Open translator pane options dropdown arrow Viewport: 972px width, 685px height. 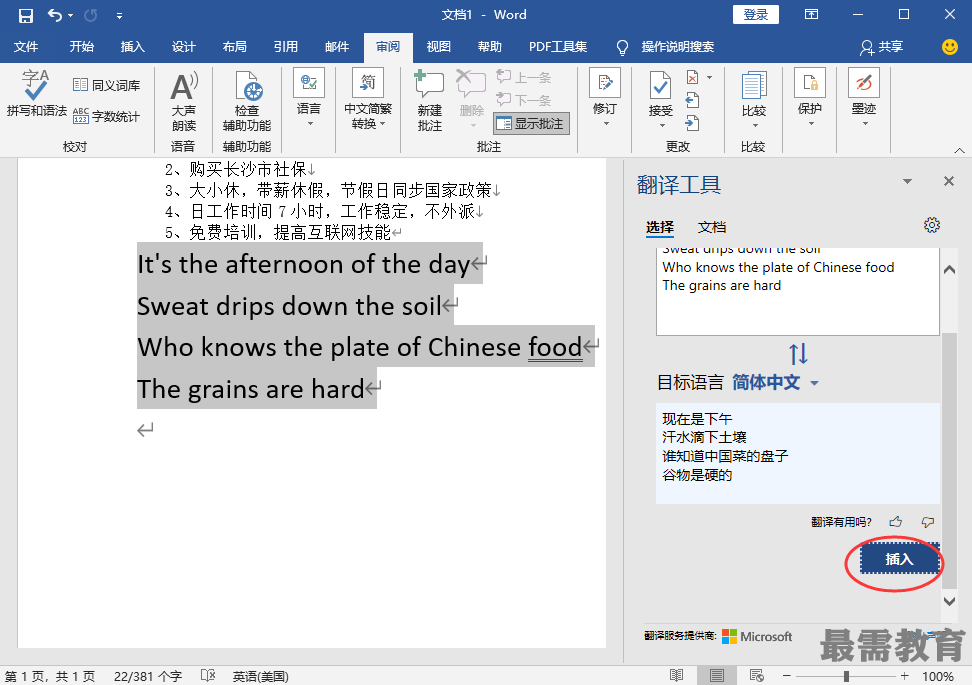907,181
